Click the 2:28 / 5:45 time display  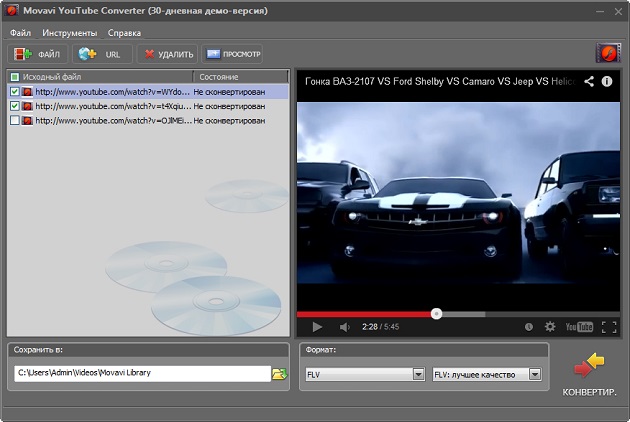click(380, 327)
